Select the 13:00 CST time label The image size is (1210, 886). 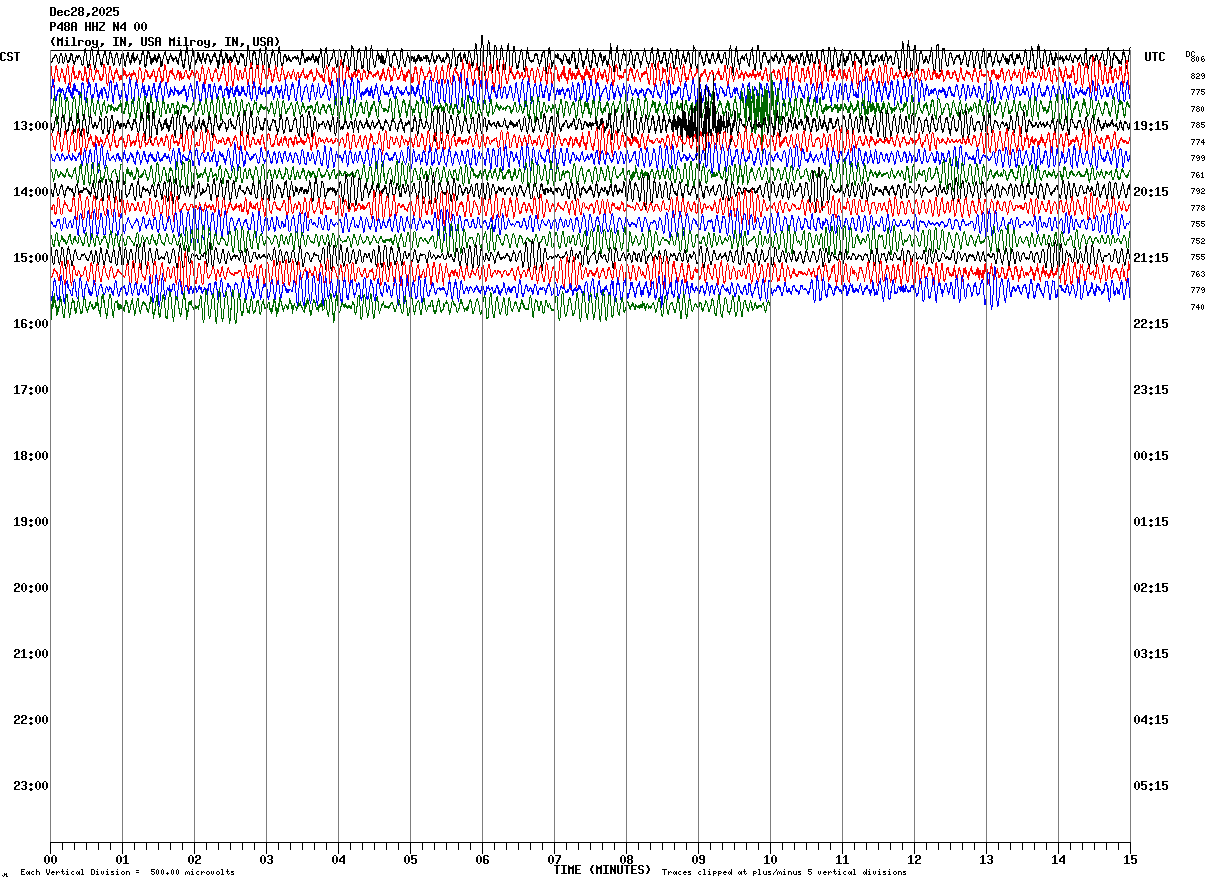[x=31, y=126]
